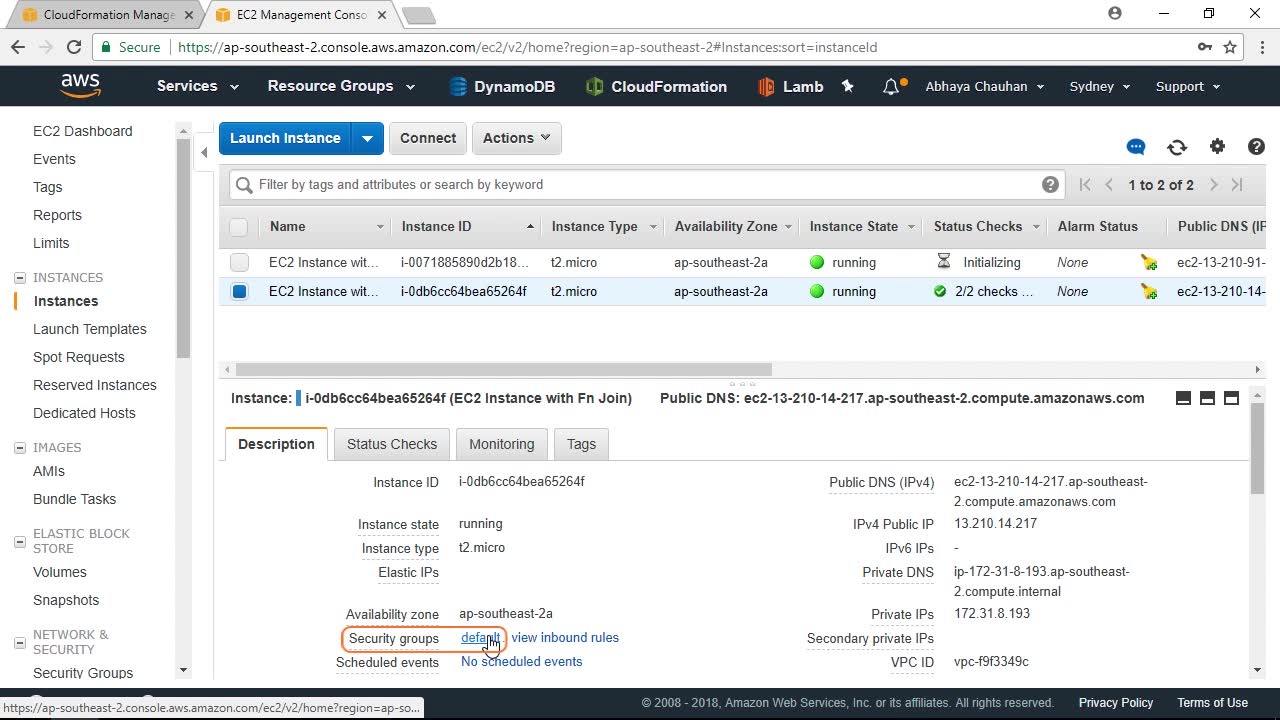Open the EC2 help question icon
Viewport: 1280px width, 720px height.
click(x=1257, y=146)
